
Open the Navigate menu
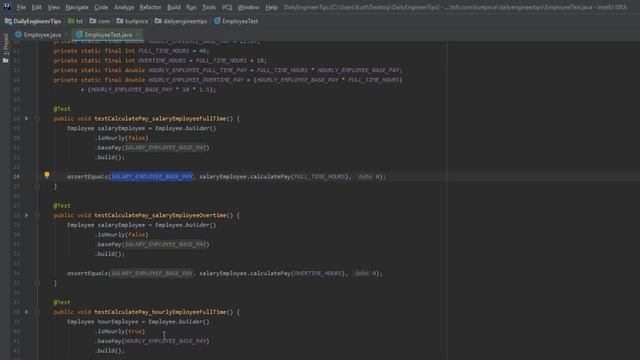click(x=77, y=7)
